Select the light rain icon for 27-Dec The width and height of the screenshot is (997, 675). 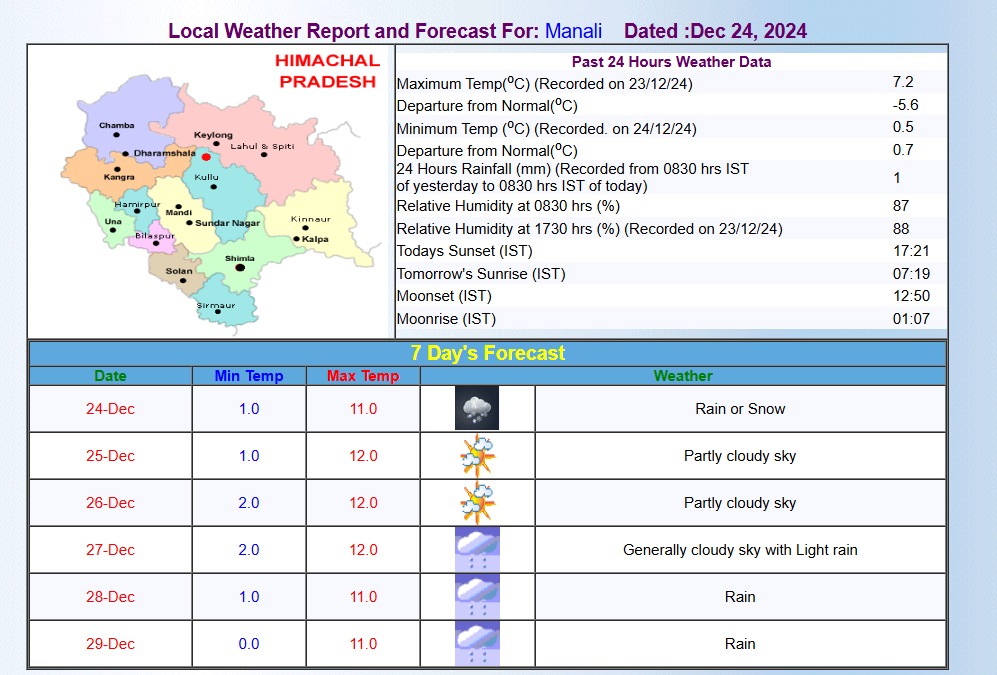(477, 550)
